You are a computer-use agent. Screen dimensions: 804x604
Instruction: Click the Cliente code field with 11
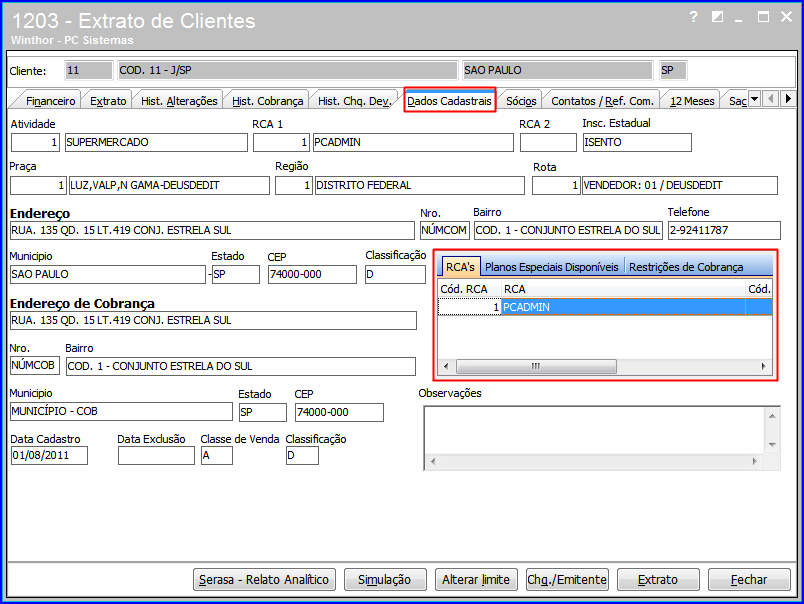coord(89,70)
